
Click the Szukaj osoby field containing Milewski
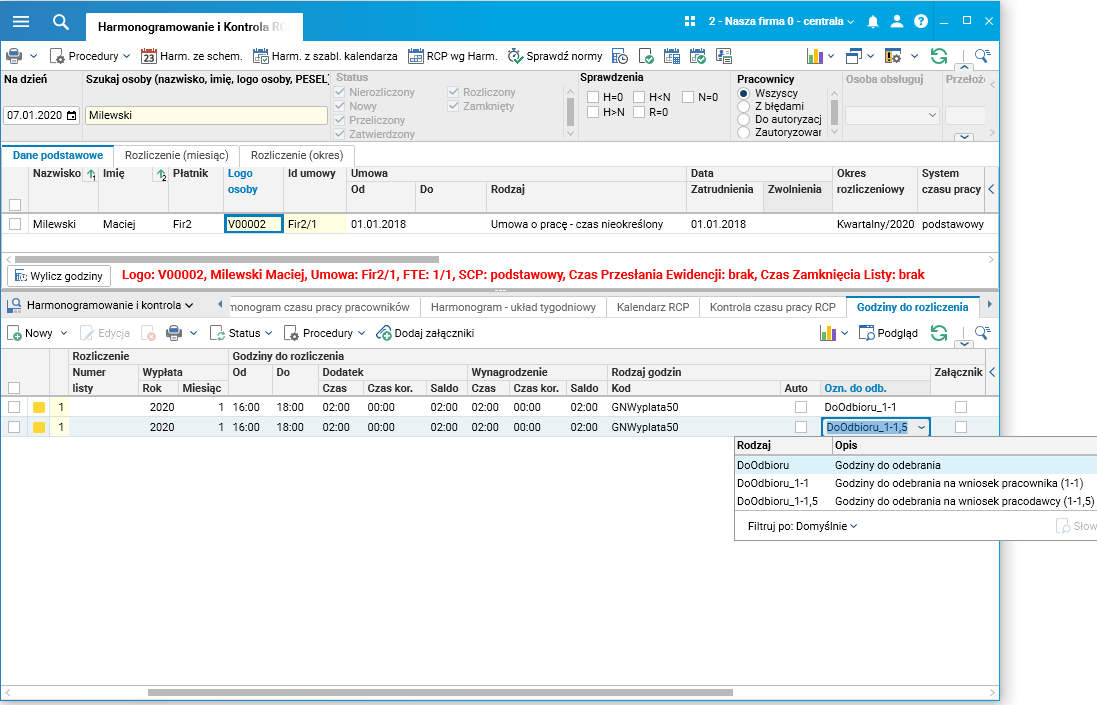pos(206,115)
